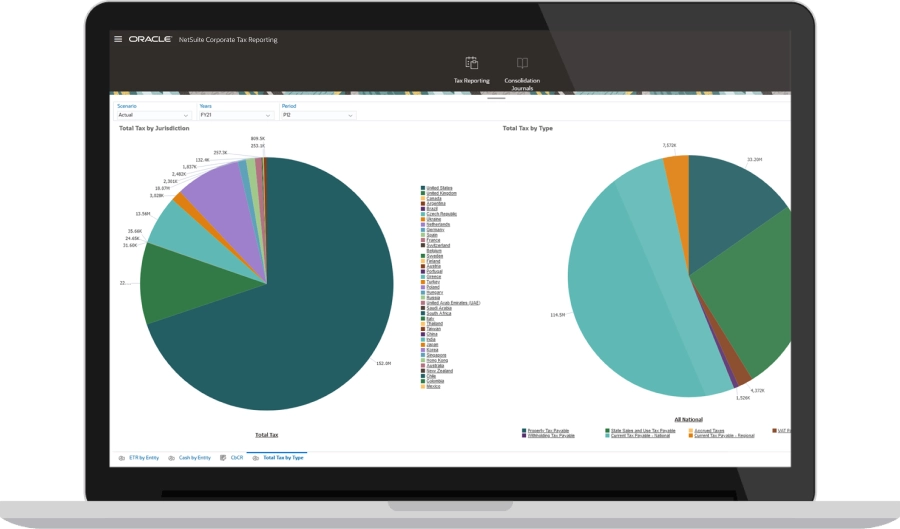Click the CbCR tab icon
Screen dimensions: 900x529
point(223,457)
